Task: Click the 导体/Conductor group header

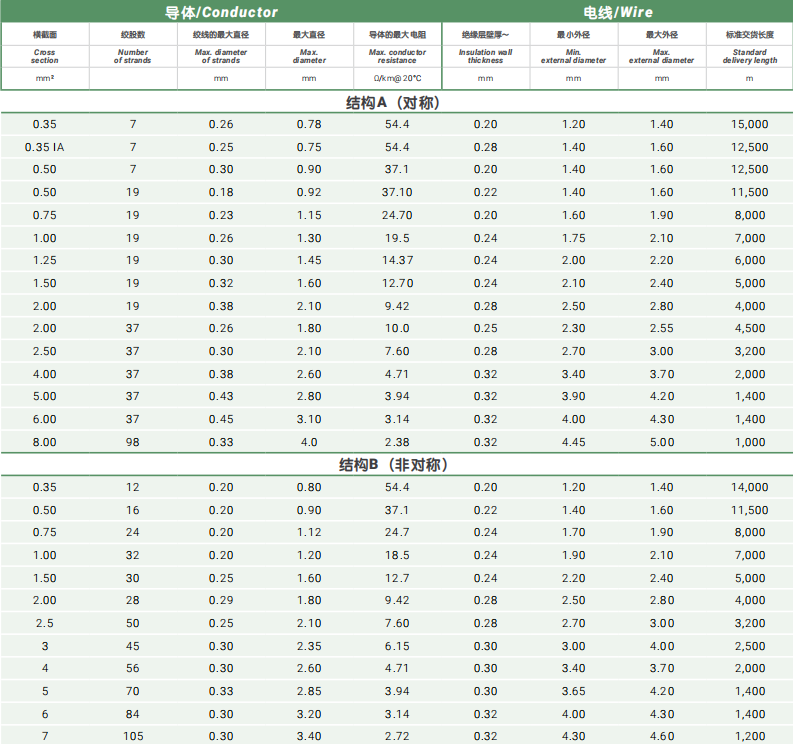Action: pyautogui.click(x=221, y=12)
